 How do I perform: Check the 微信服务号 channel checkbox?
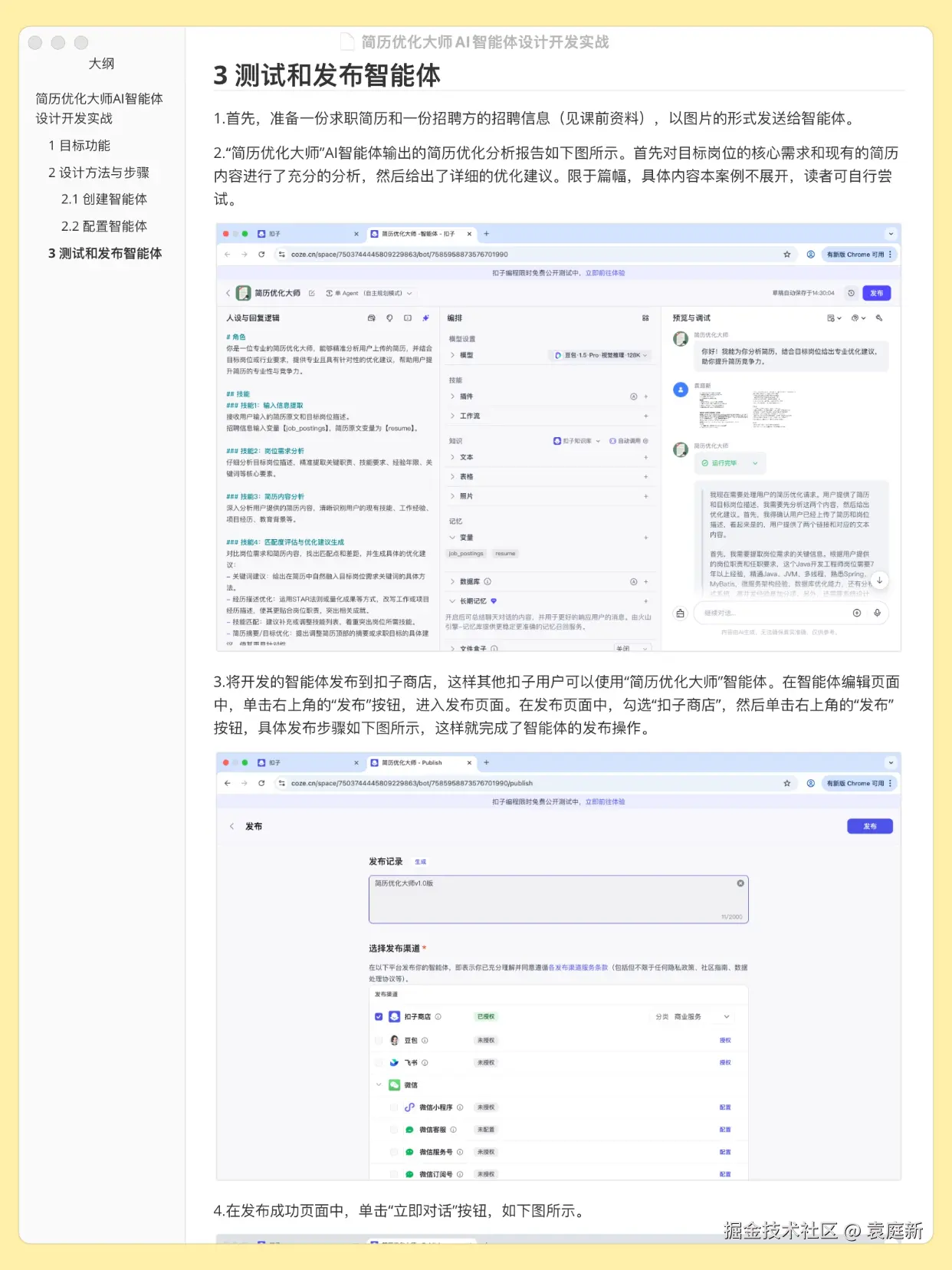394,1152
